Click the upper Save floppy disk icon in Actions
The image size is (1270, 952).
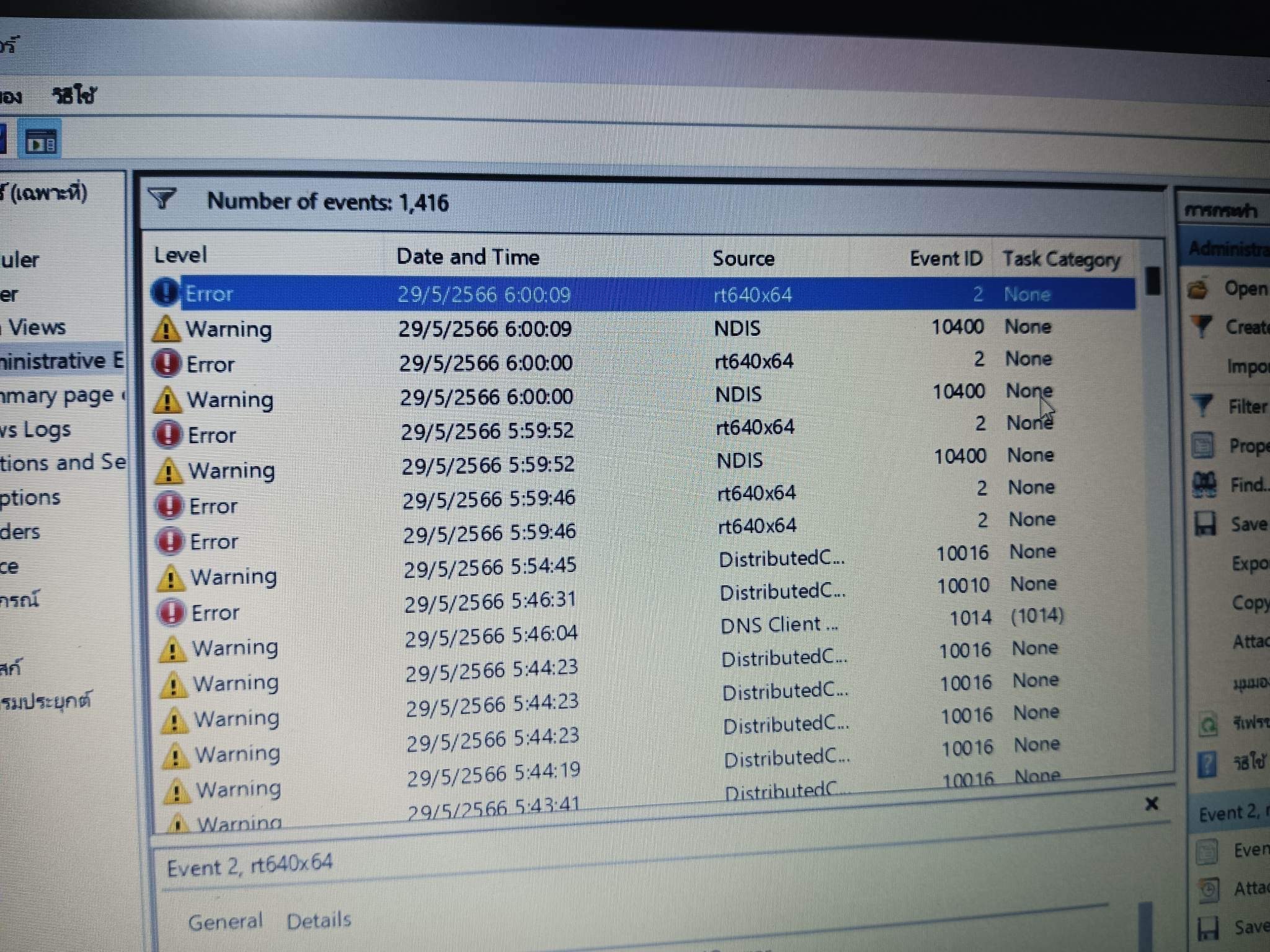point(1205,524)
